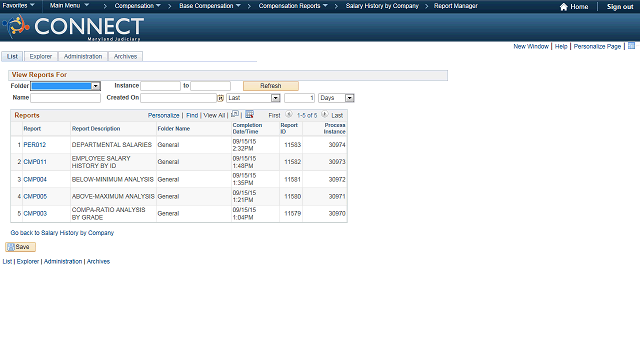Focus the number of days field

point(300,98)
